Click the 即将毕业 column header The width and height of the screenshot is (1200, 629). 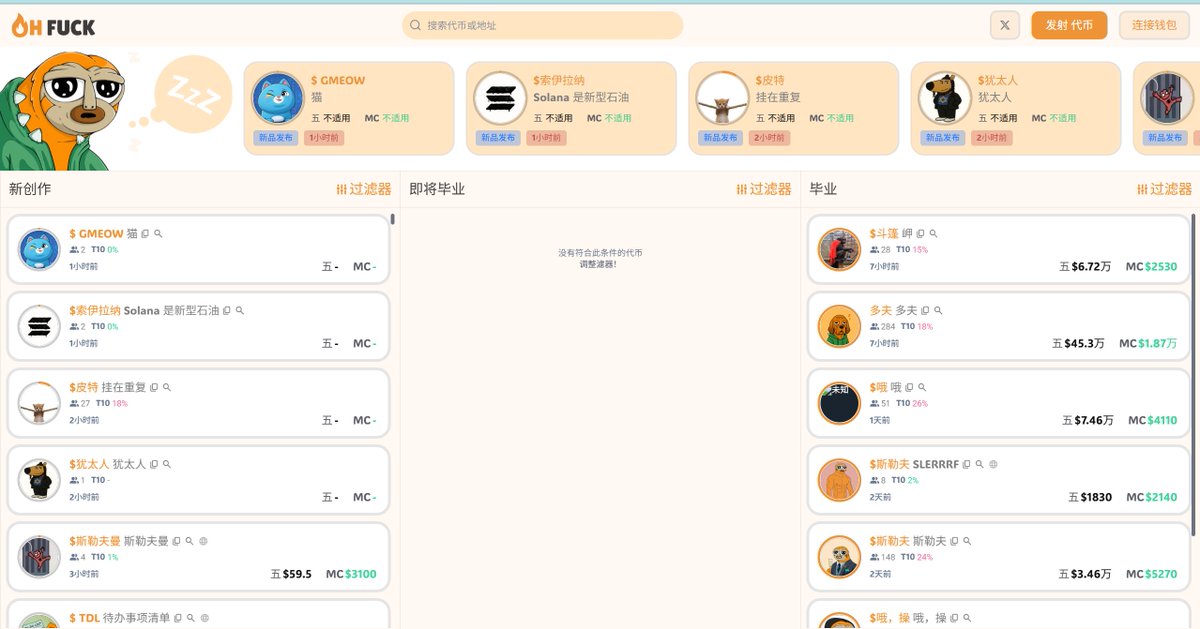click(x=437, y=189)
